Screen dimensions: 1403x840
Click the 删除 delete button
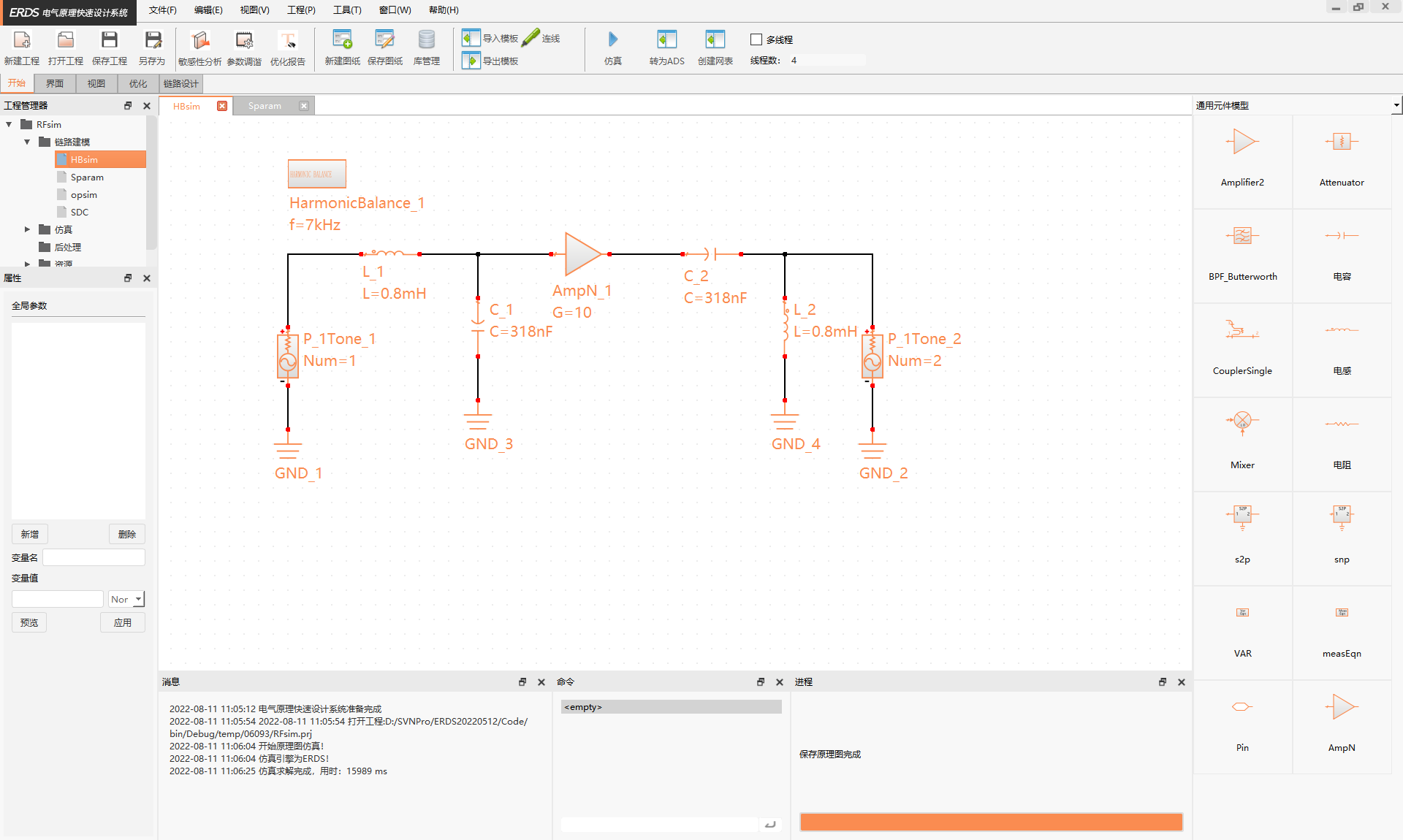pos(127,534)
